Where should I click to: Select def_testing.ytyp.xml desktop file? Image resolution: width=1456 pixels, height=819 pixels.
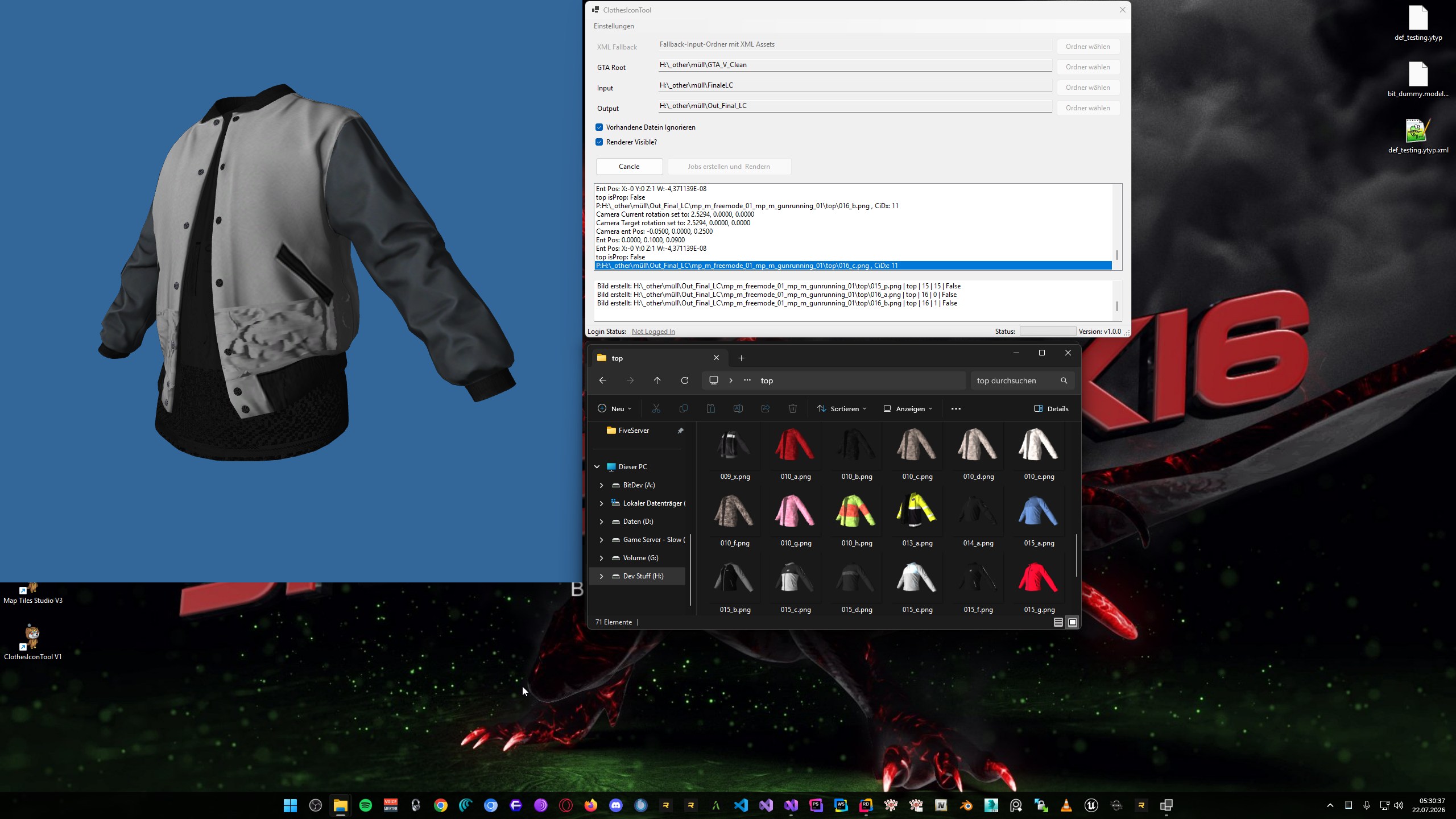coord(1418,136)
